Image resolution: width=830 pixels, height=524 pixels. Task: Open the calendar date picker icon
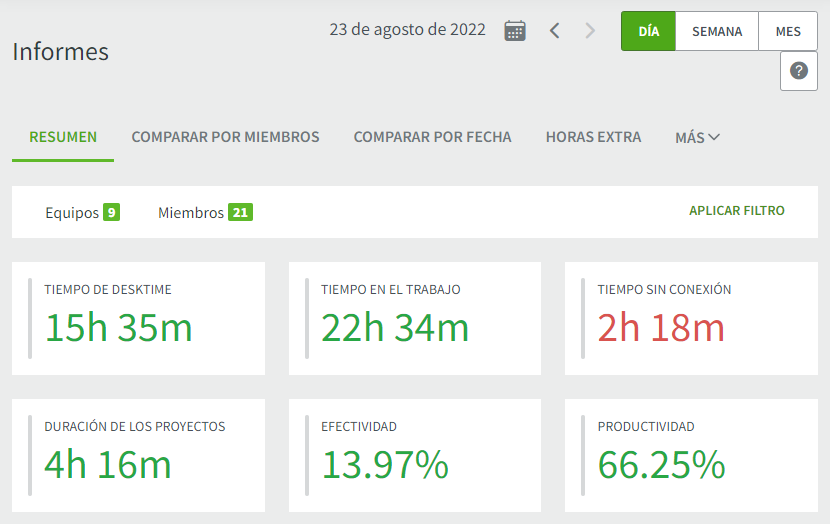coord(515,31)
